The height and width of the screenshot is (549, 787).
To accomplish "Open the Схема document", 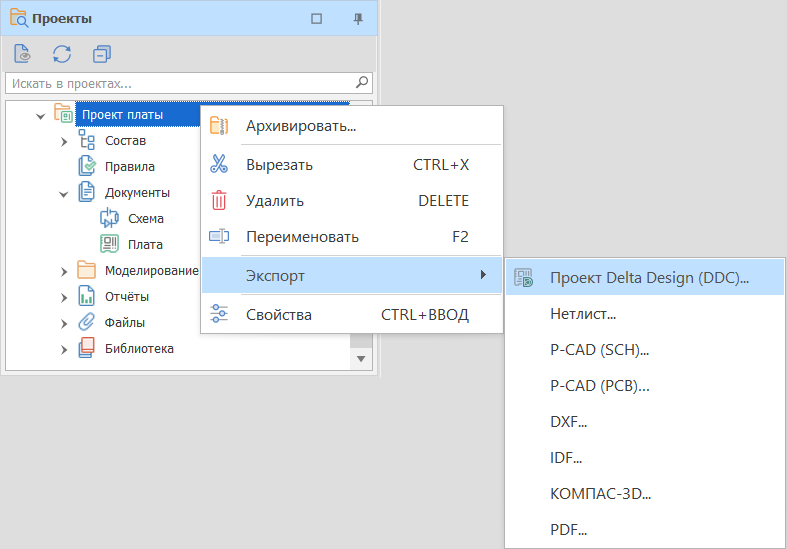I will coord(146,219).
